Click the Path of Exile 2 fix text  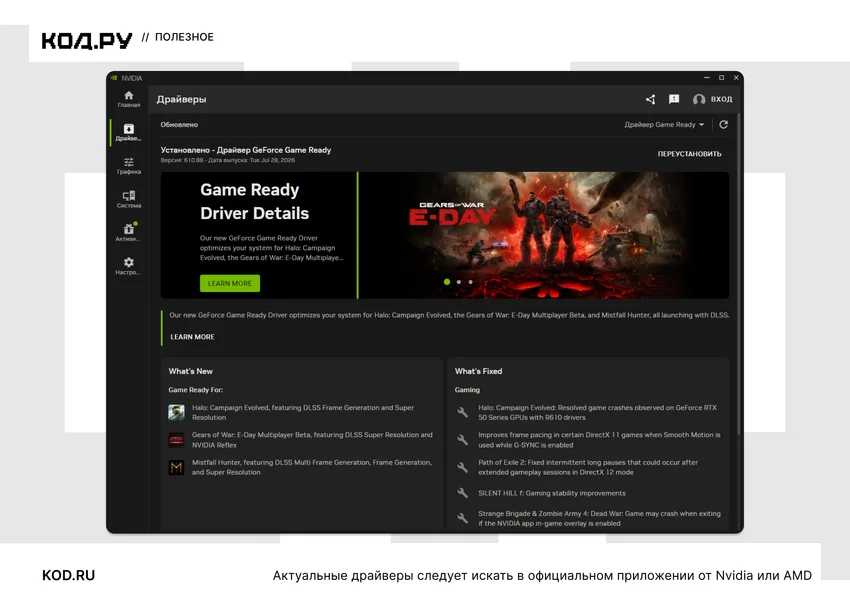pos(588,467)
